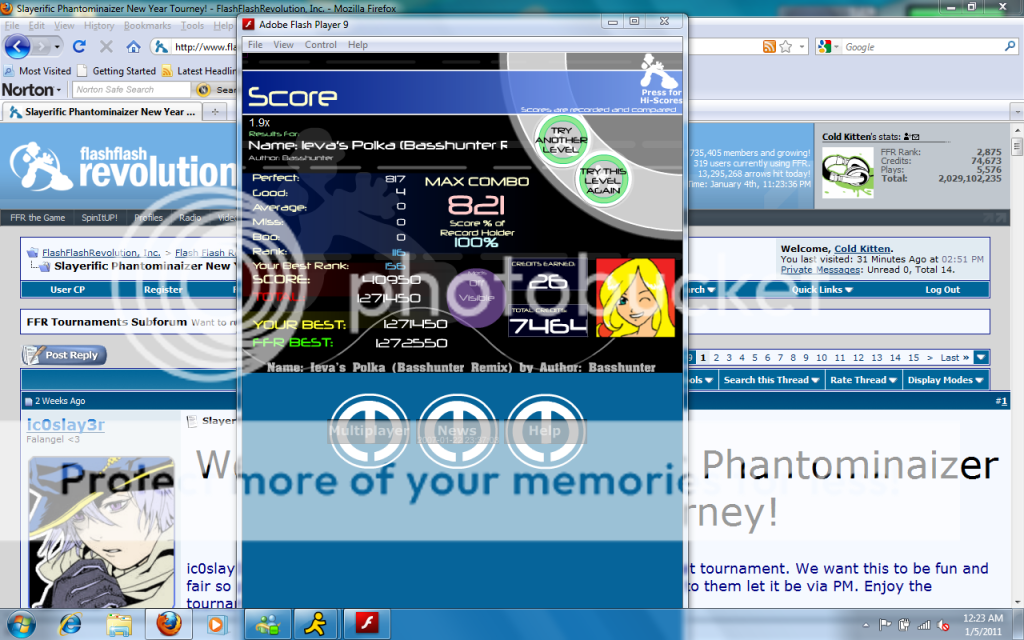The width and height of the screenshot is (1024, 640).
Task: Open the Bookmarks menu in Firefox
Action: [147, 25]
